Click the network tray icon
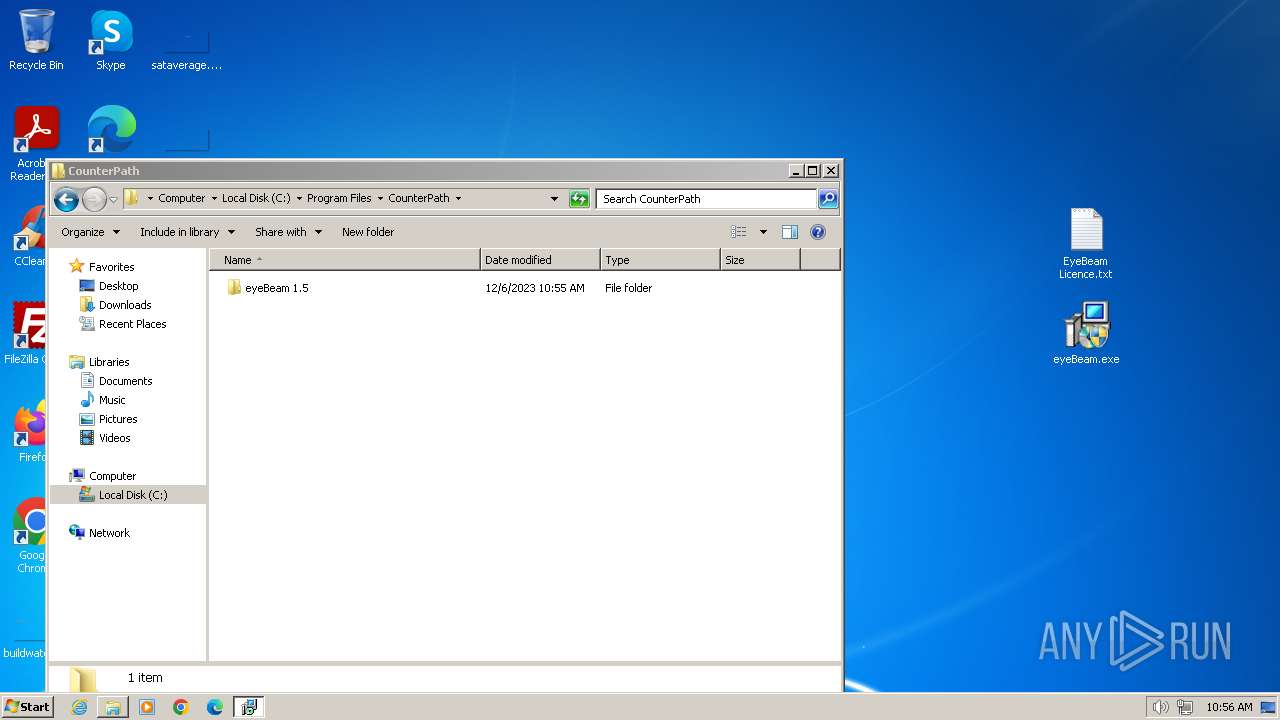Screen dimensions: 1280x720 [1184, 707]
